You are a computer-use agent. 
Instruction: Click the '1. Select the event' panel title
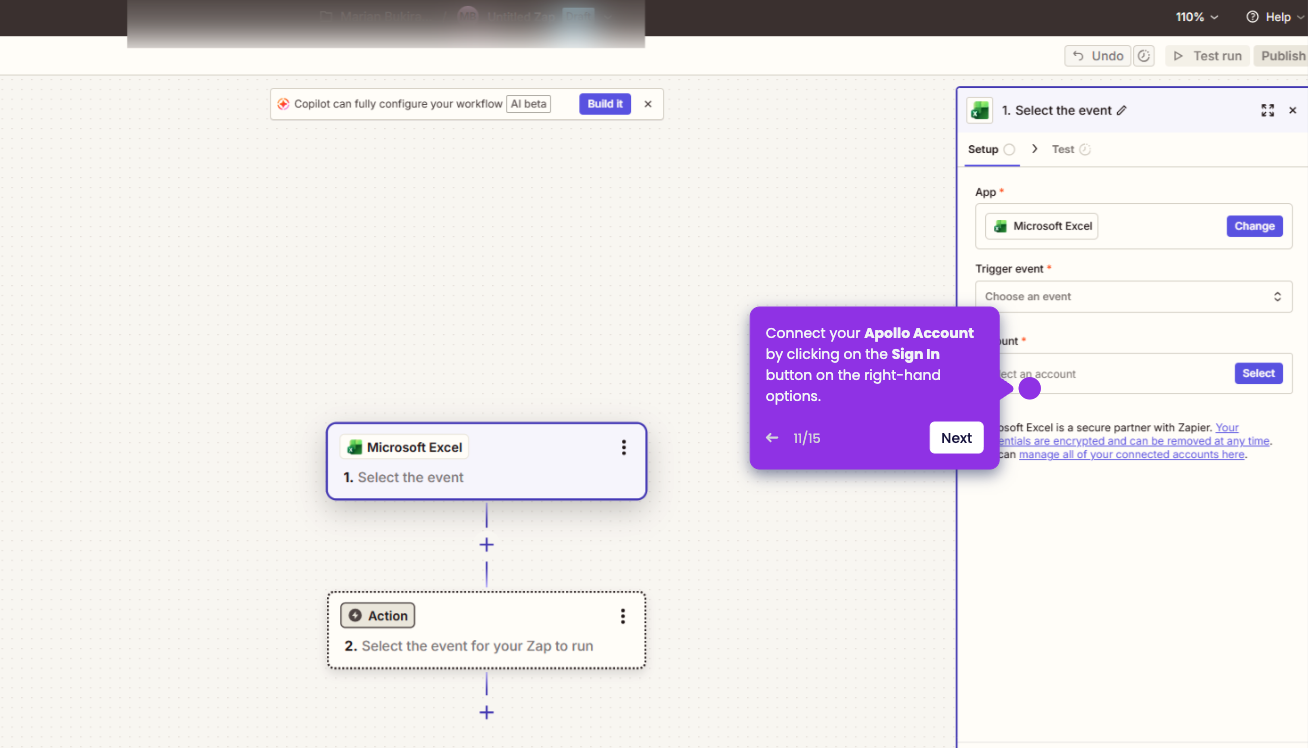pyautogui.click(x=1057, y=110)
